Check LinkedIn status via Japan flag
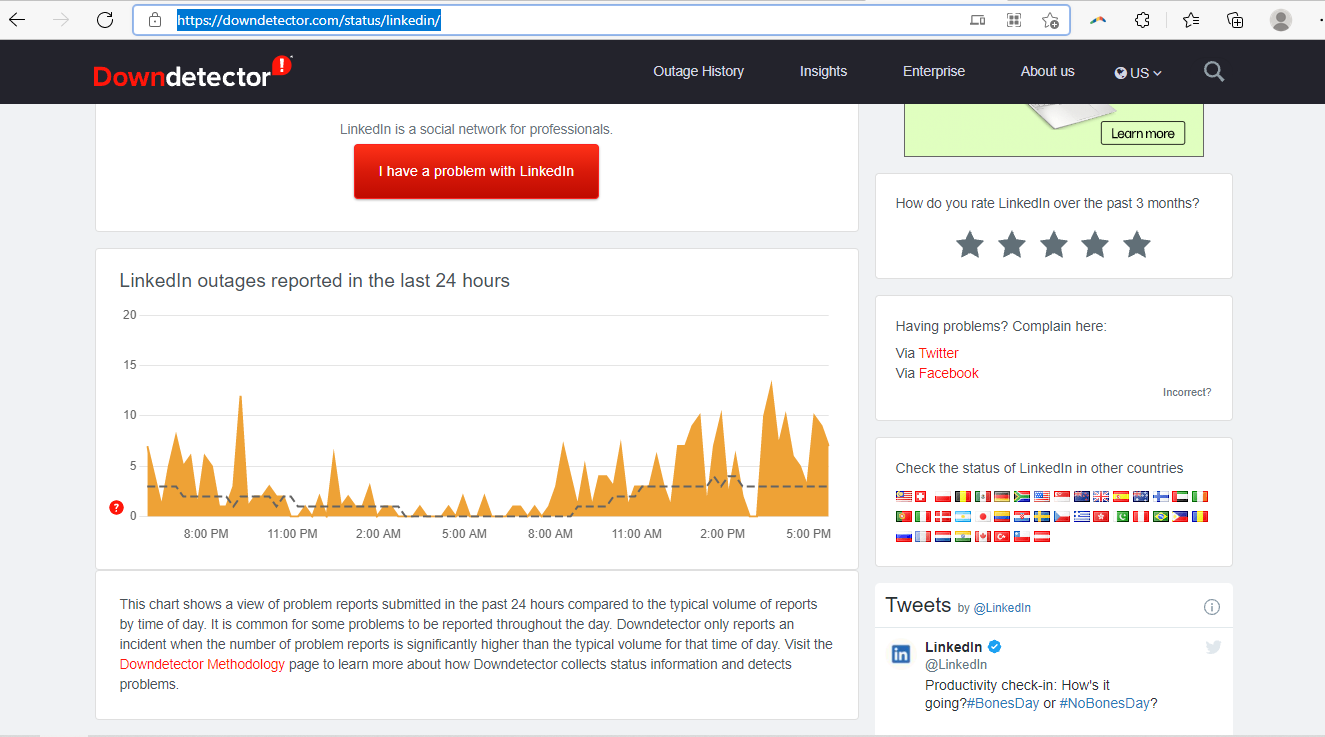Screen dimensions: 1325x737 click(983, 516)
